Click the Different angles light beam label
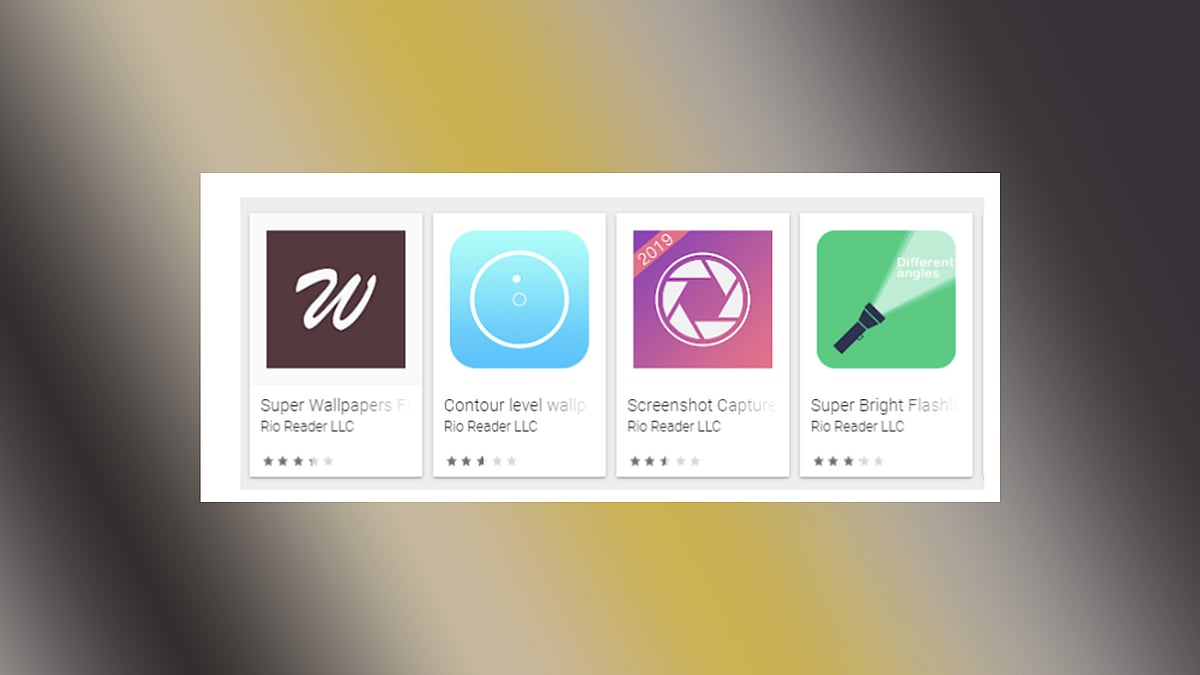The height and width of the screenshot is (675, 1200). pyautogui.click(x=925, y=268)
